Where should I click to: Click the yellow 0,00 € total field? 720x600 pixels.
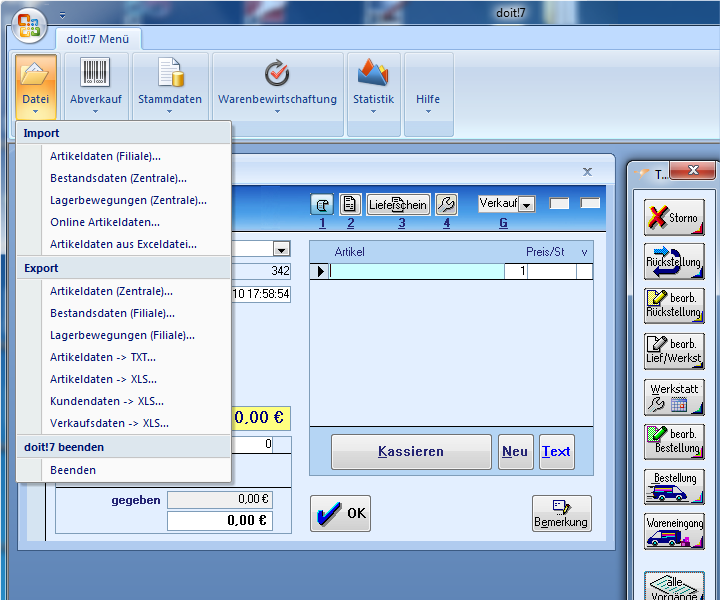pos(260,418)
